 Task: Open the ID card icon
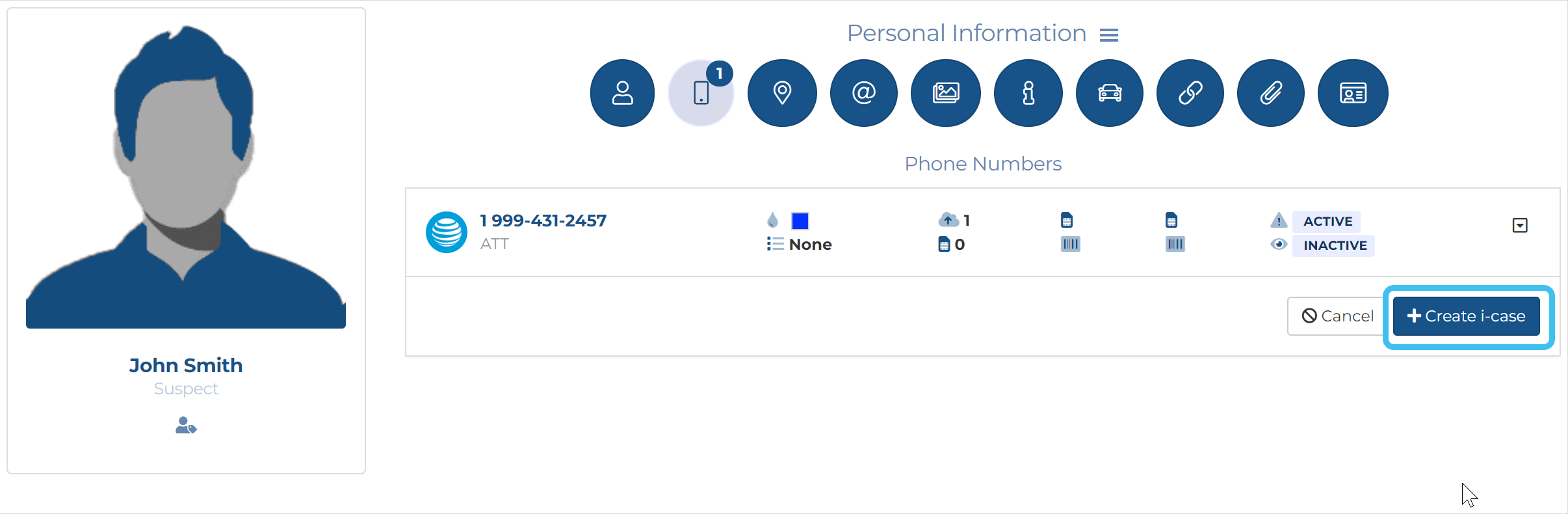tap(1352, 93)
